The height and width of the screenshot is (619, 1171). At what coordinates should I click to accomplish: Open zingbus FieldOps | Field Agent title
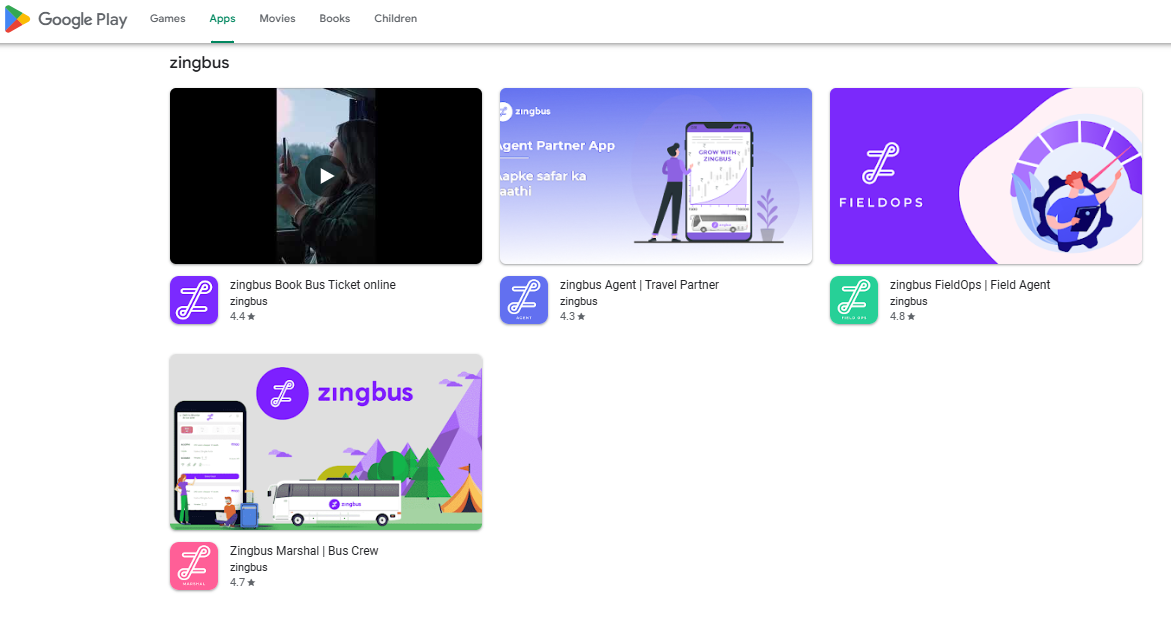(969, 285)
